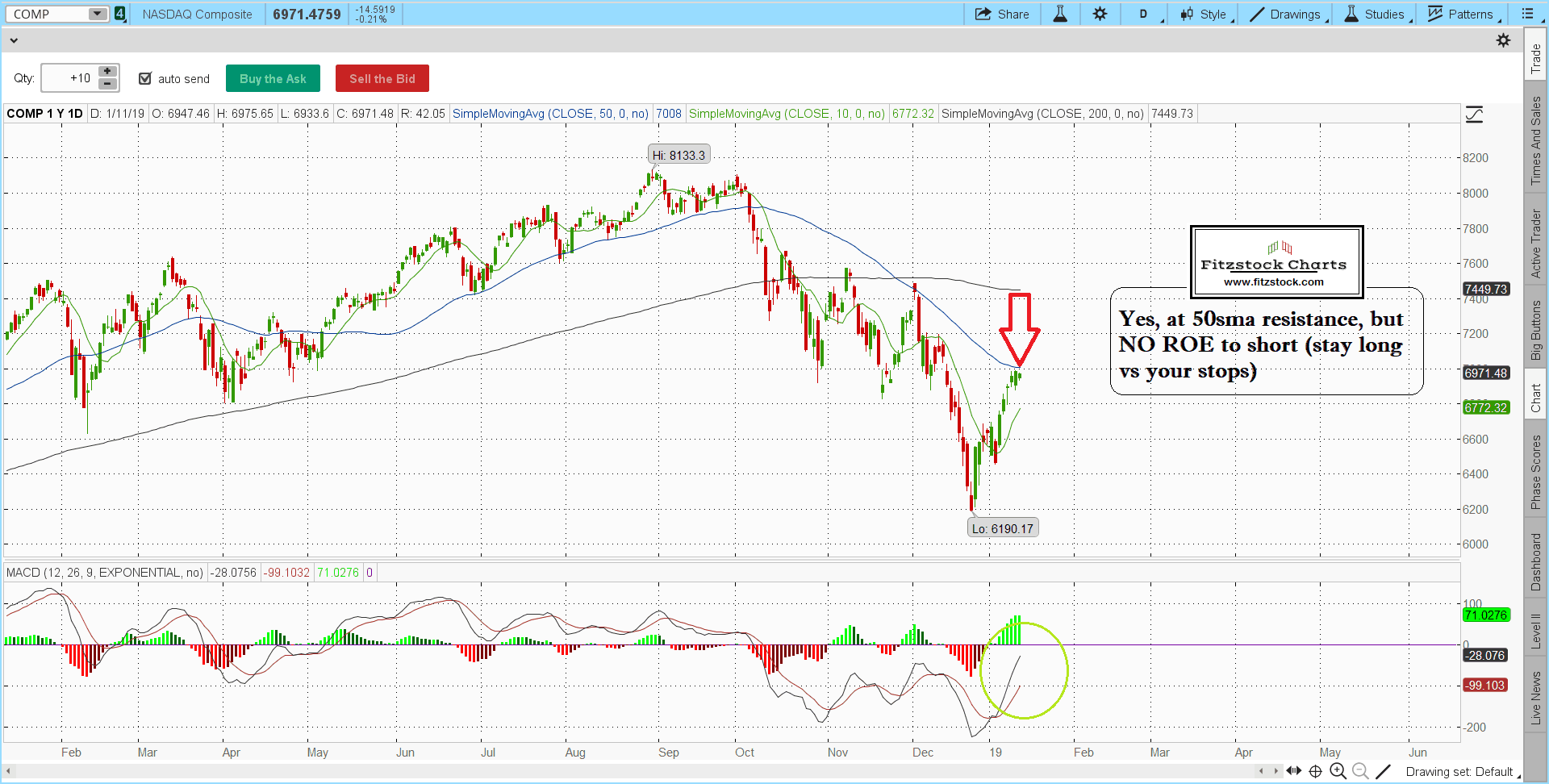Open Big Buttons panel settings gear
This screenshot has width=1549, height=784.
point(1503,40)
